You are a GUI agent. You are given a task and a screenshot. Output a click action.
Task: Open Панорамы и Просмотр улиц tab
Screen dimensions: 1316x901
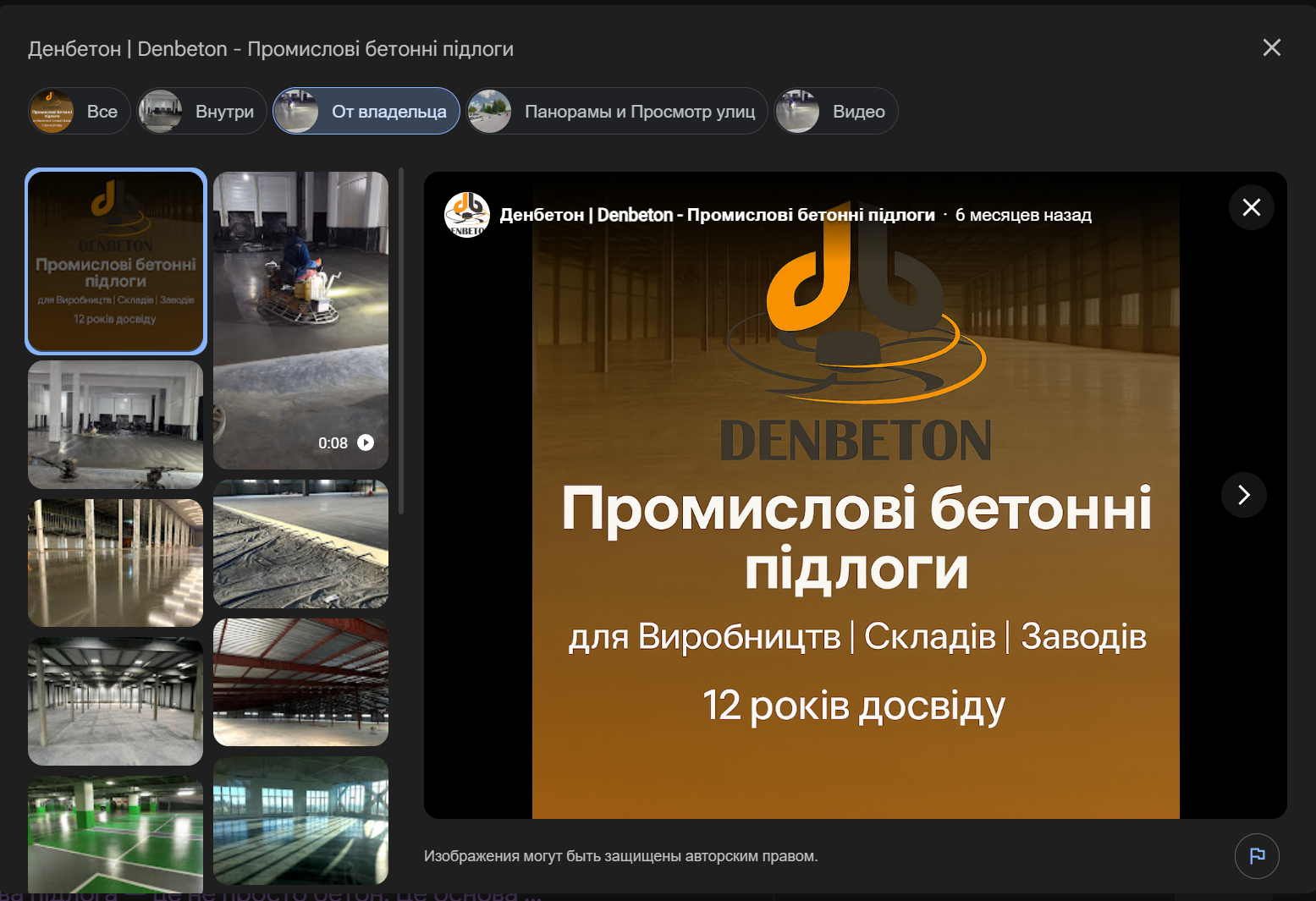tap(617, 111)
